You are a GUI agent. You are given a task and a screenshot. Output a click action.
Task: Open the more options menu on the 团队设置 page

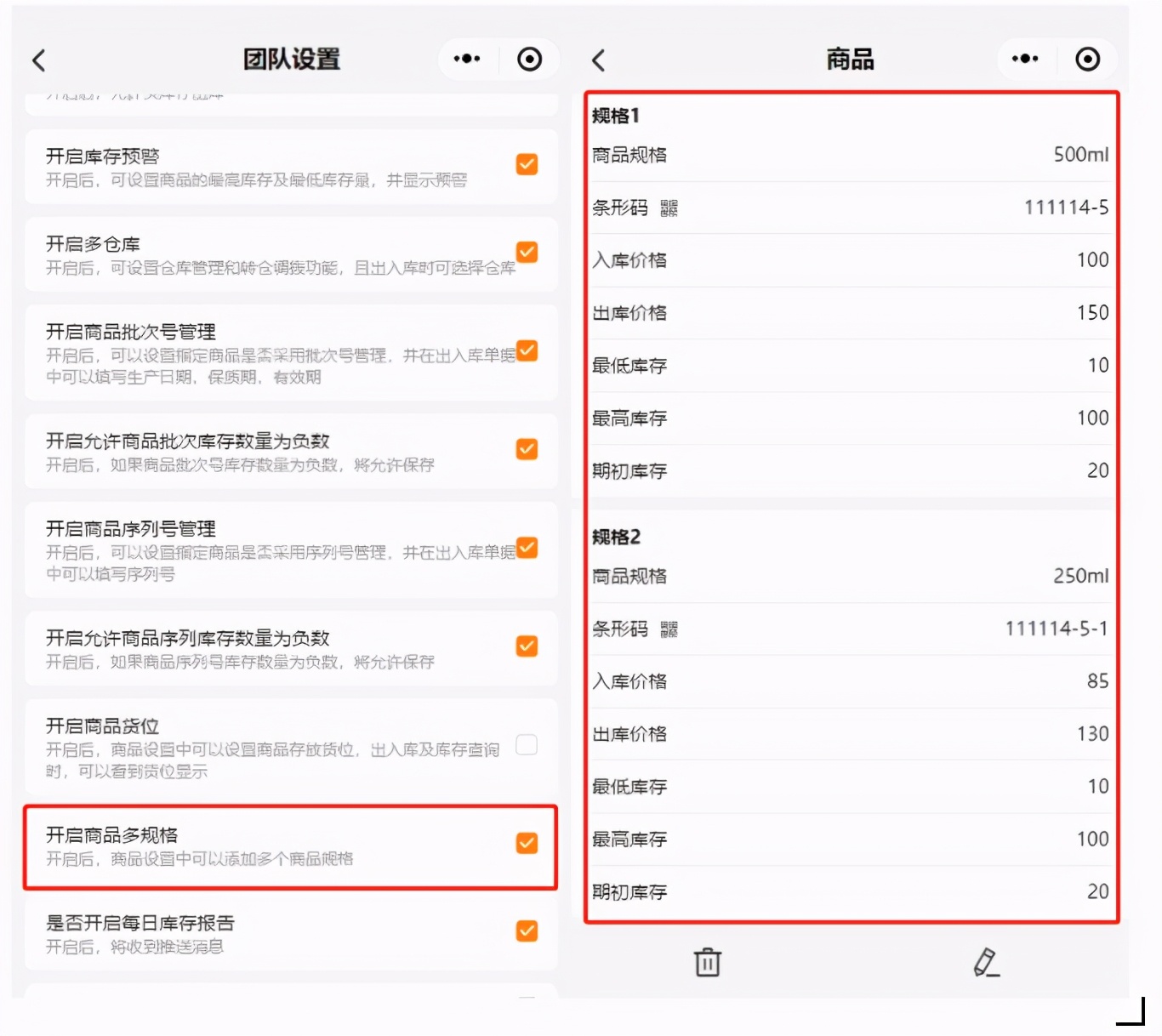pos(466,59)
